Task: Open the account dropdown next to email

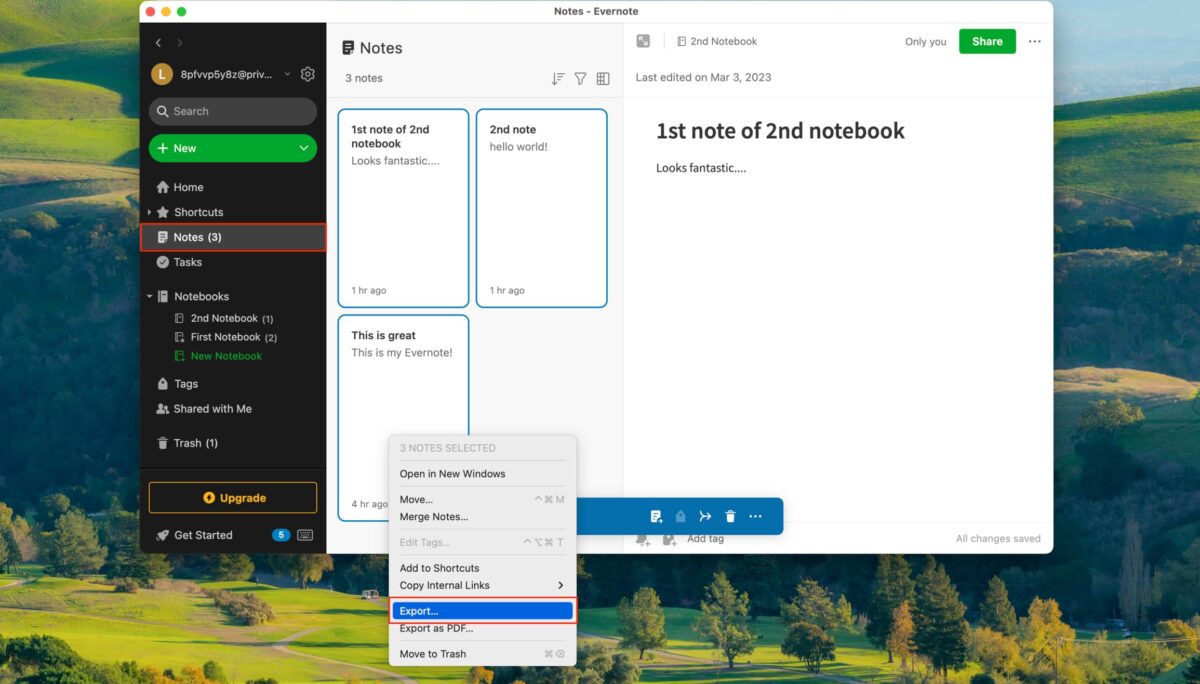Action: coord(288,74)
